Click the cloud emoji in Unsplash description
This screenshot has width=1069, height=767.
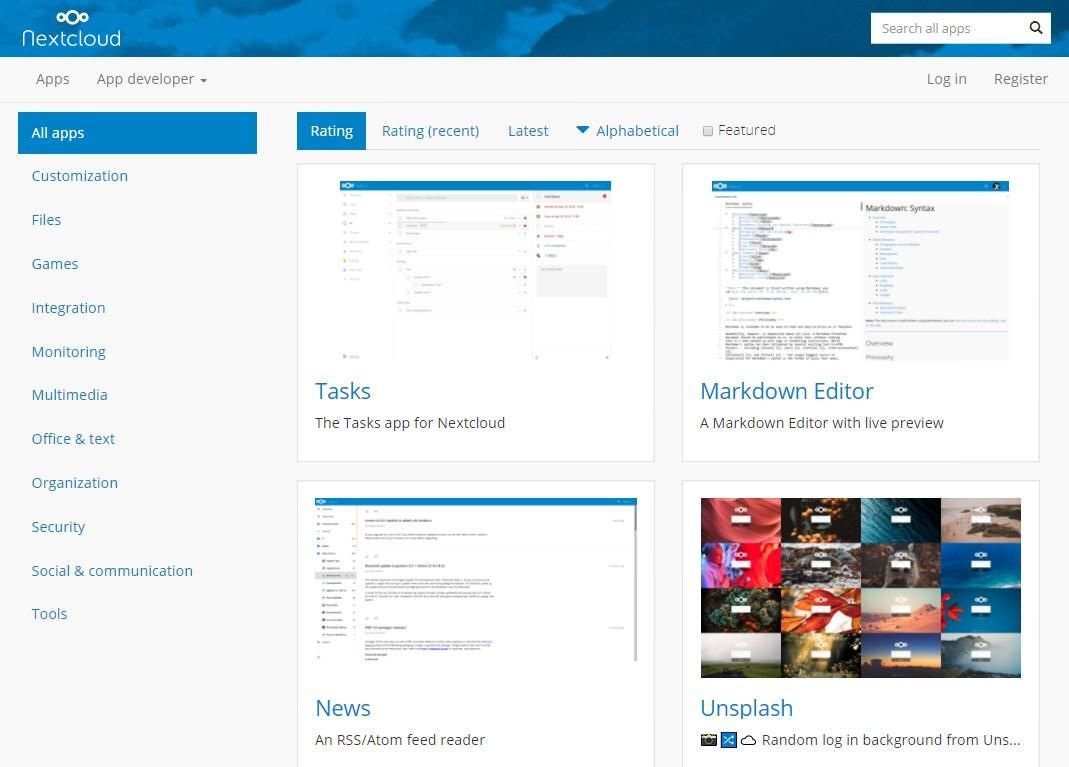(x=748, y=740)
